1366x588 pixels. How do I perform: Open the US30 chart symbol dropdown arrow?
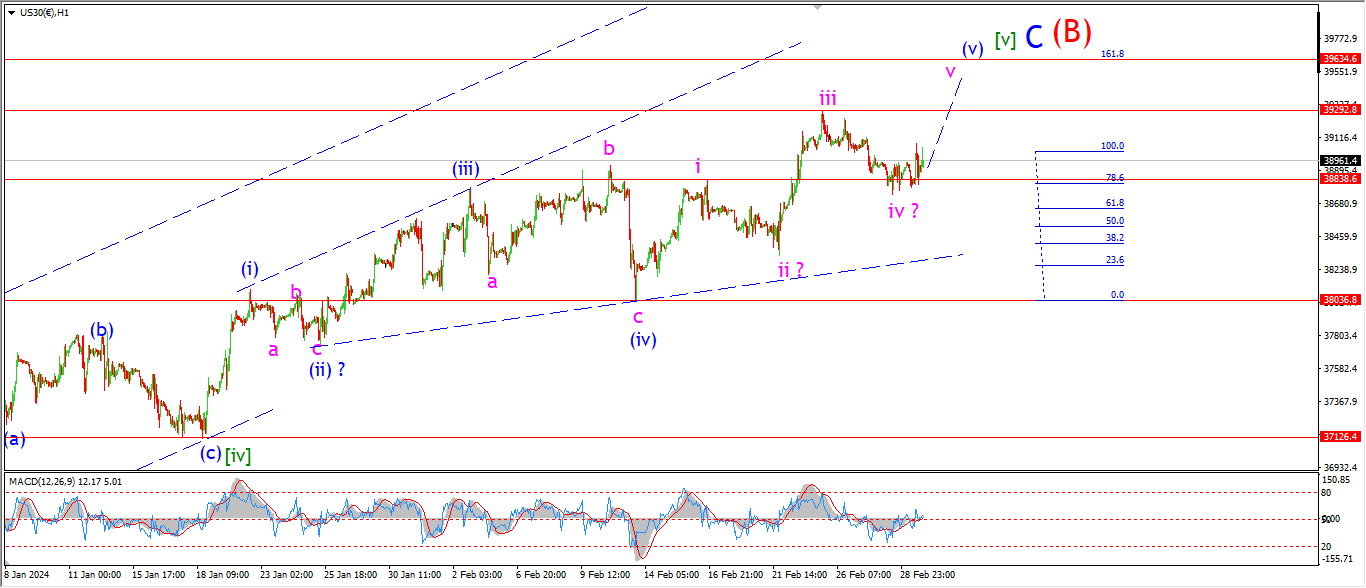11,13
